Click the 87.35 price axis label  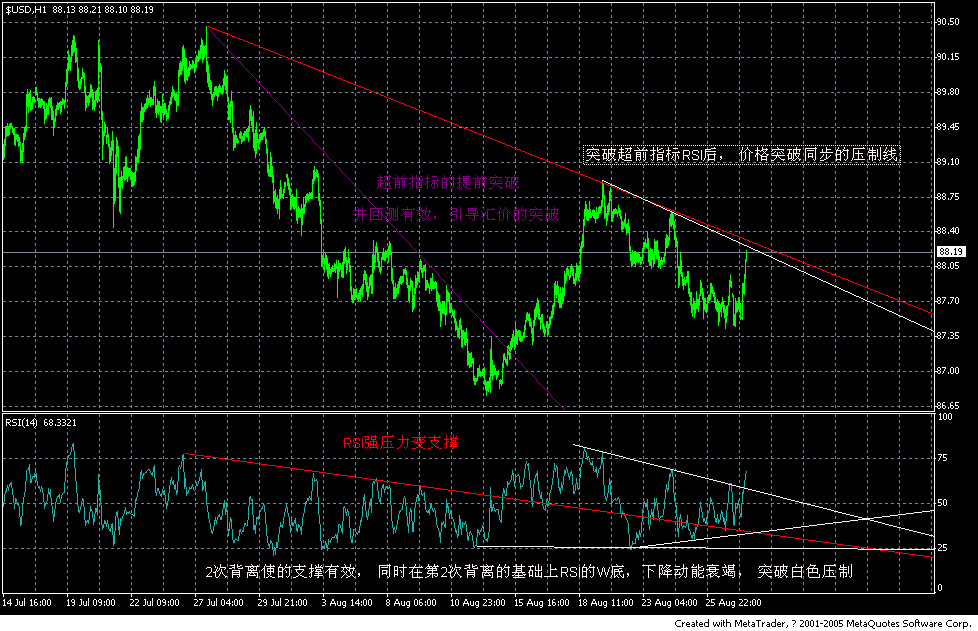coord(948,336)
